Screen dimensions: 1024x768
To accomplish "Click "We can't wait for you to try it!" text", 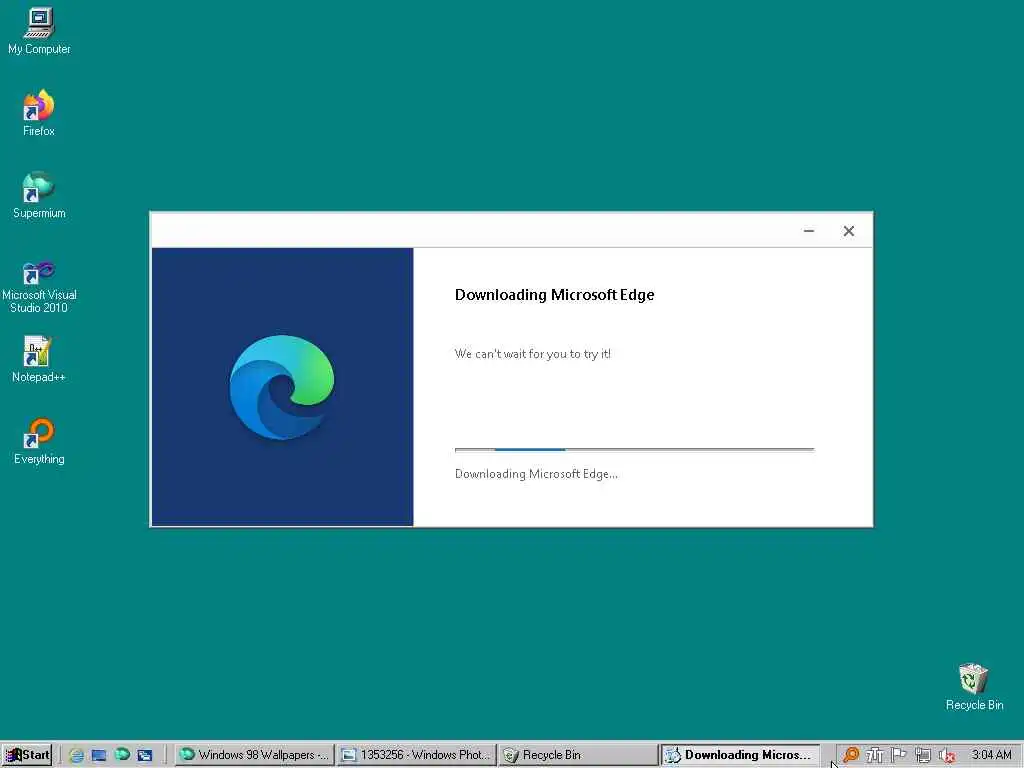I will (x=532, y=354).
